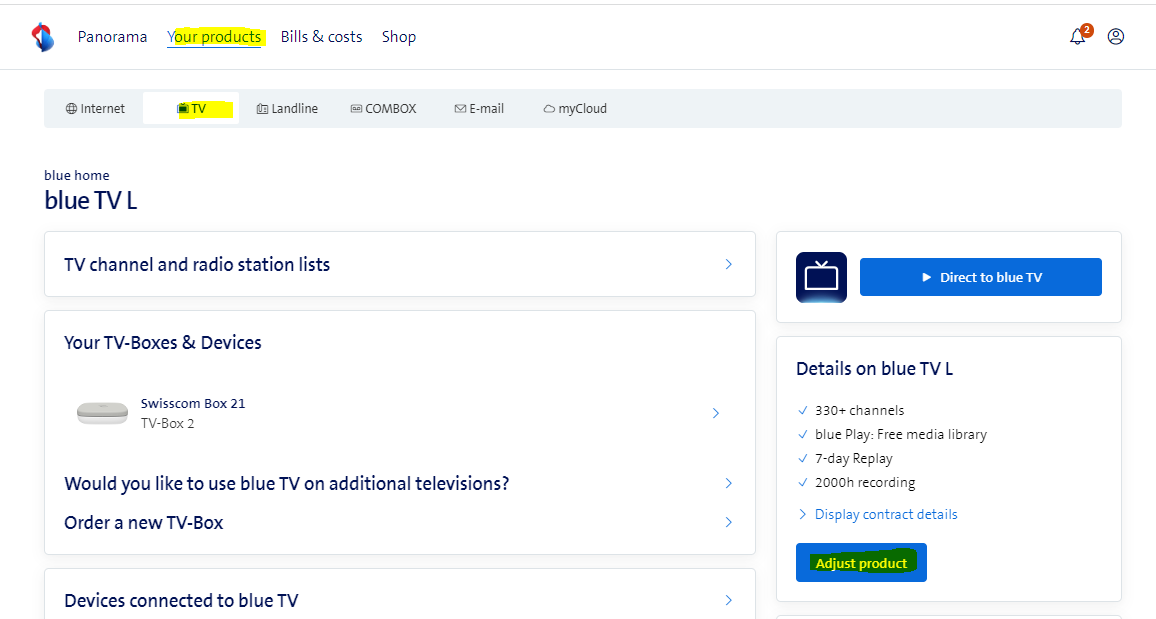This screenshot has width=1156, height=619.
Task: Click the Adjust product button
Action: (x=861, y=563)
